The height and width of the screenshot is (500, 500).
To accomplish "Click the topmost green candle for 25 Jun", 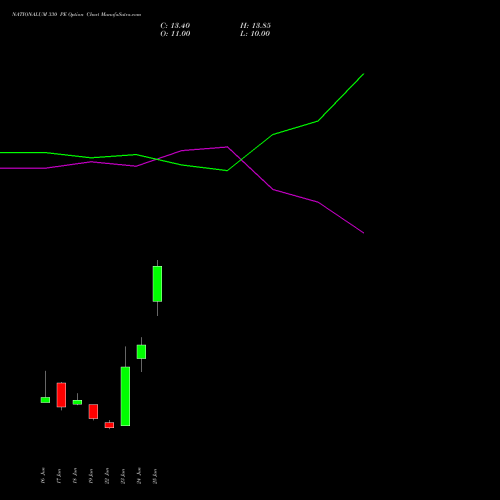I will click(157, 284).
